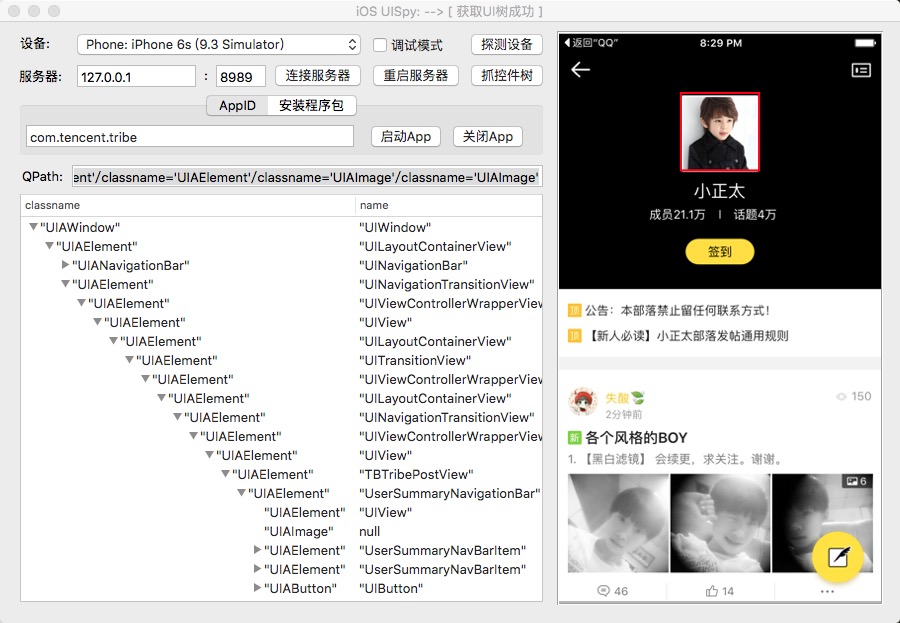900x623 pixels.
Task: Open the Phone device selection dropdown
Action: coord(219,44)
